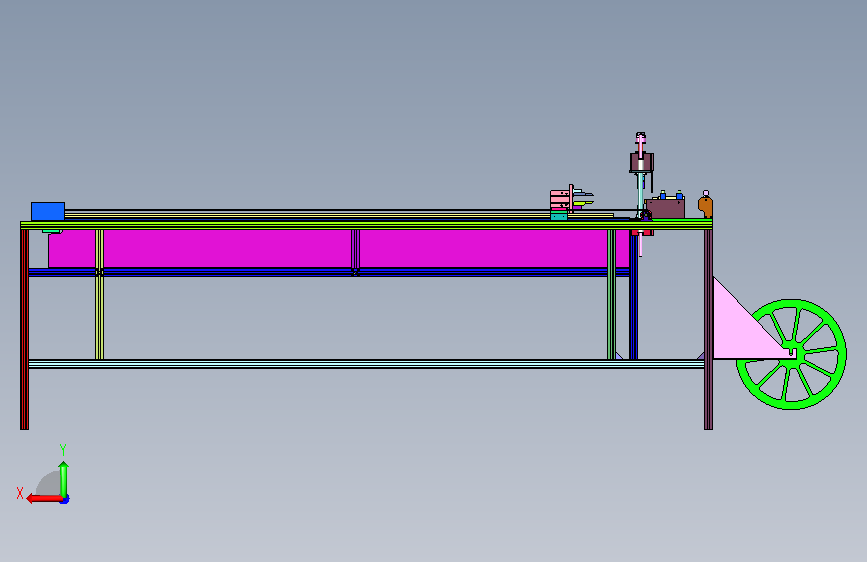Viewport: 867px width, 562px height.
Task: Pick the pale yellow vertical post
Action: tap(100, 294)
